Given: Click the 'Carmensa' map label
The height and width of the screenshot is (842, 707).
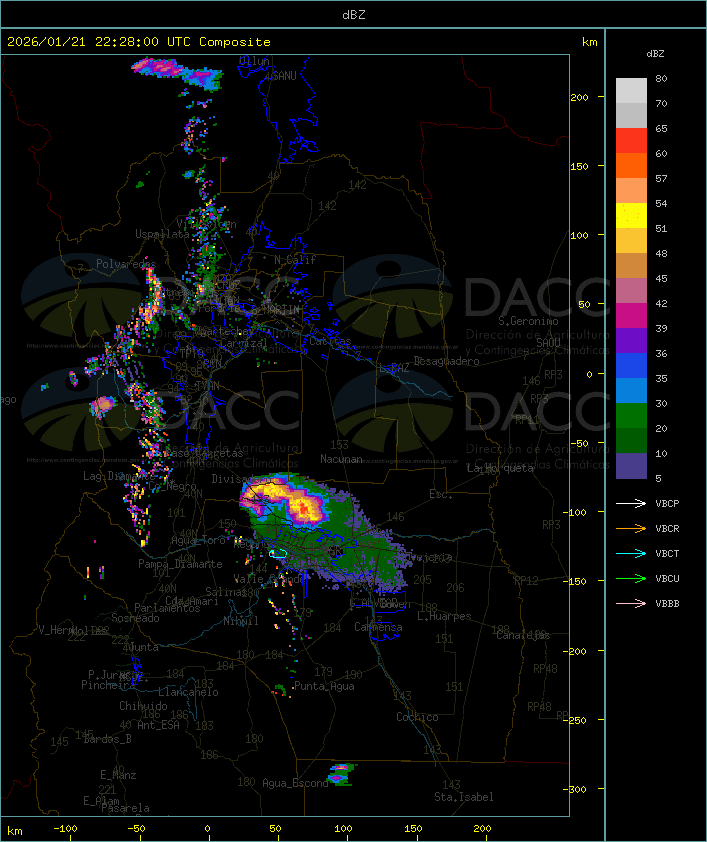Looking at the screenshot, I should (378, 627).
